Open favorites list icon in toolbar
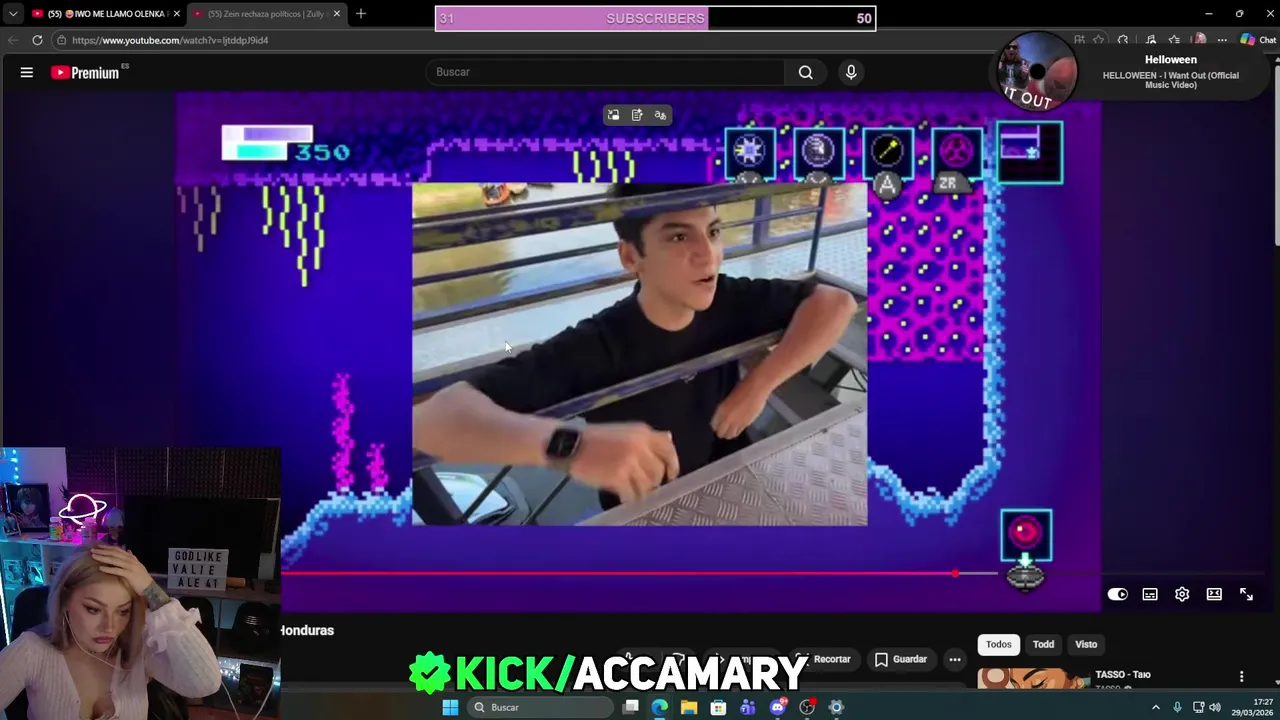 tap(1175, 40)
